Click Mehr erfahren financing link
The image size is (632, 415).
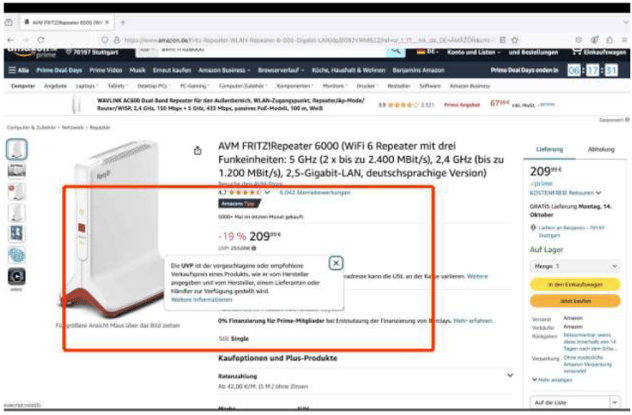click(473, 321)
